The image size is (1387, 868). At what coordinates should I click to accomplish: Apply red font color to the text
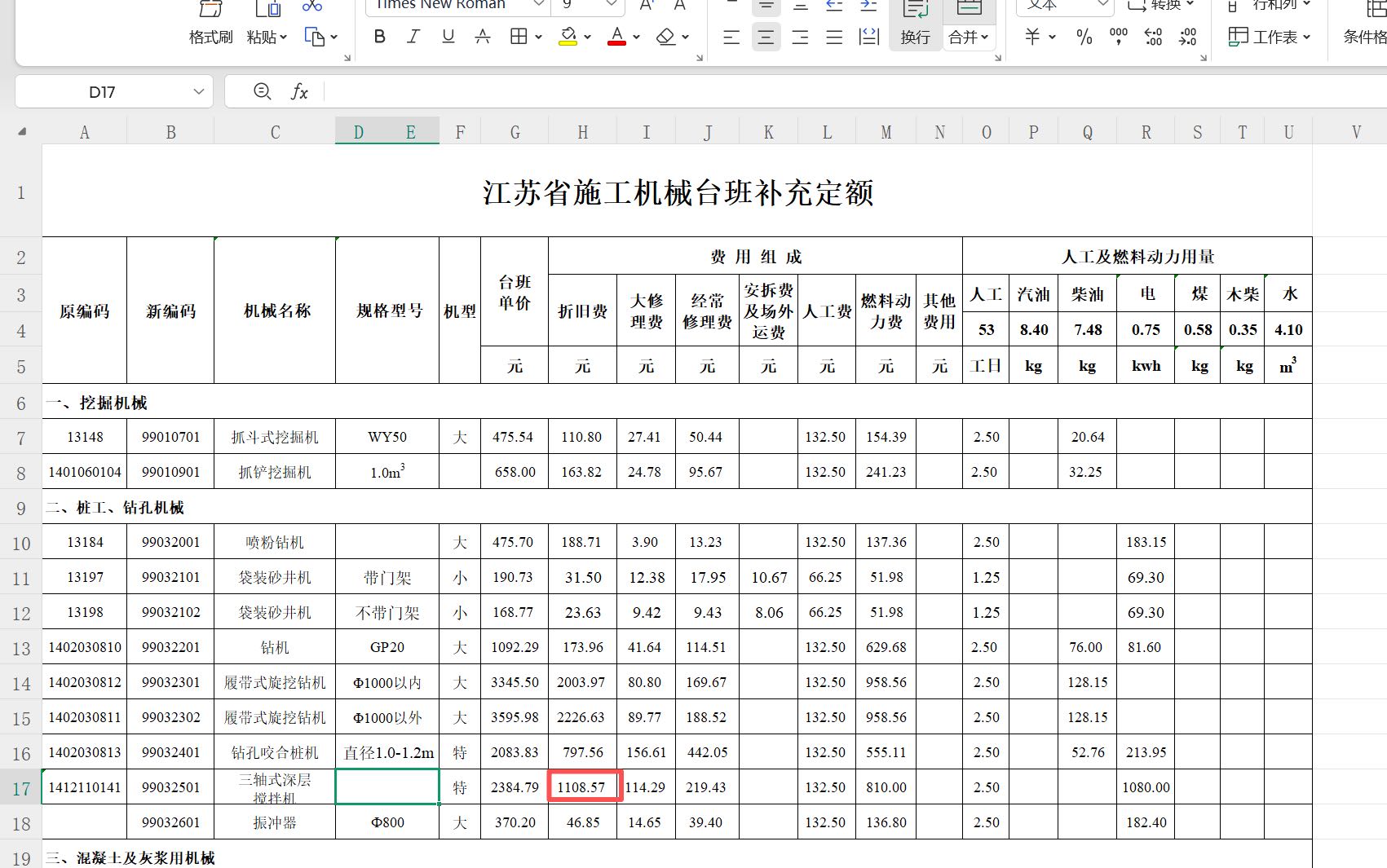coord(616,37)
